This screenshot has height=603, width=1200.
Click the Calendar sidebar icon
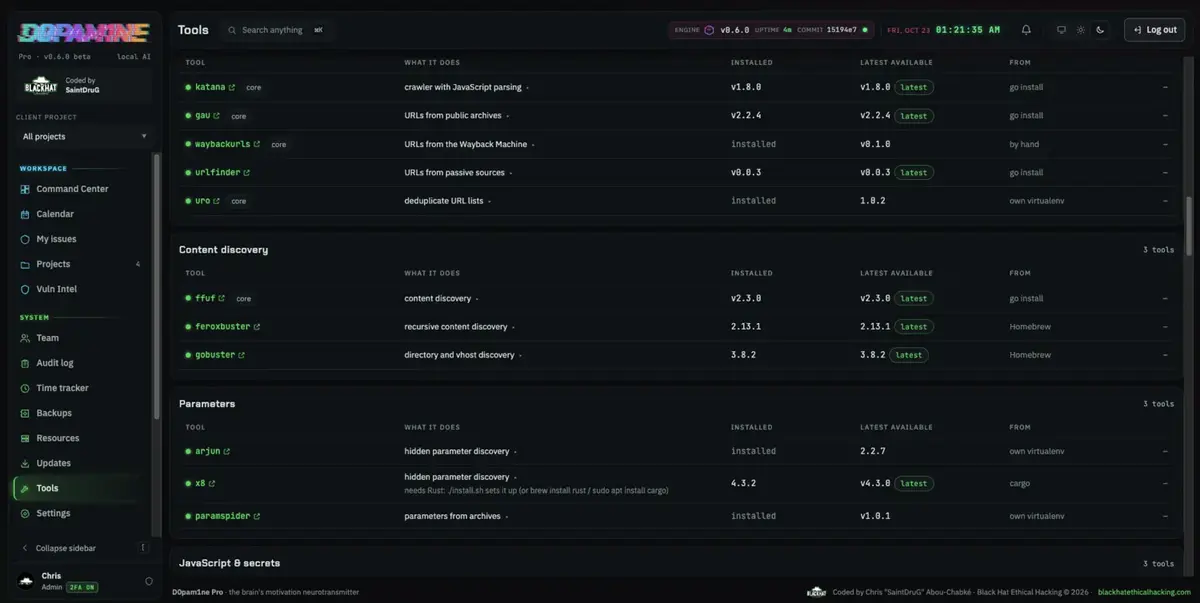pyautogui.click(x=25, y=214)
